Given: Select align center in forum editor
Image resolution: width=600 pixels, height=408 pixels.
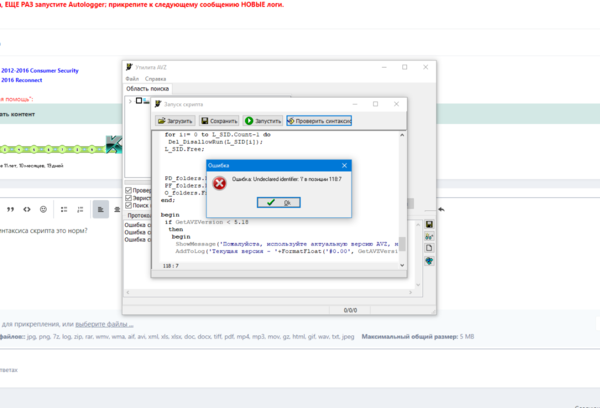Looking at the screenshot, I should [117, 209].
